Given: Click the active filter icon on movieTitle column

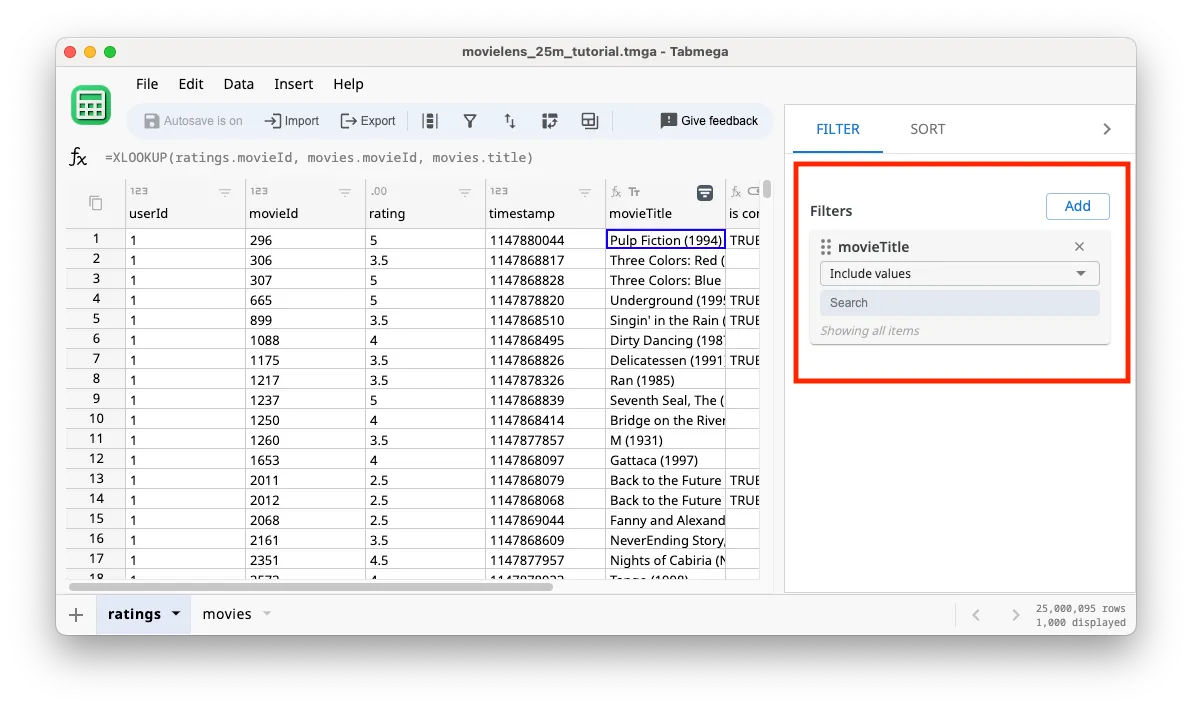Looking at the screenshot, I should [x=706, y=190].
